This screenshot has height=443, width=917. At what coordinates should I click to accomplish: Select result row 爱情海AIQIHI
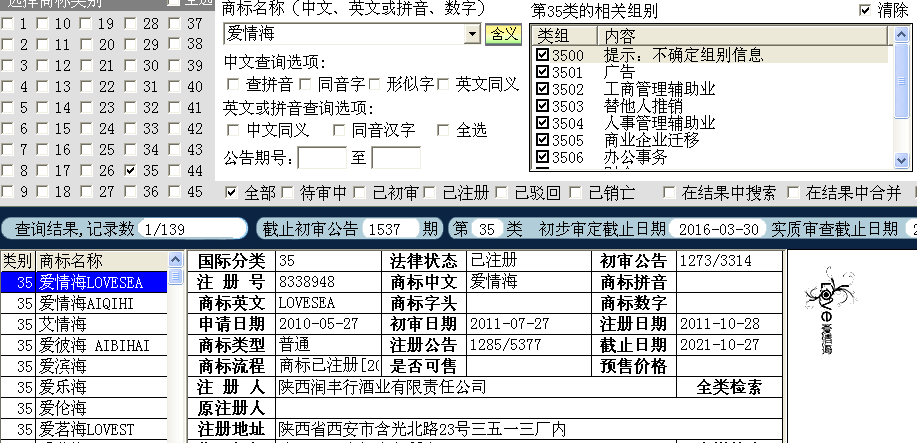[x=84, y=303]
